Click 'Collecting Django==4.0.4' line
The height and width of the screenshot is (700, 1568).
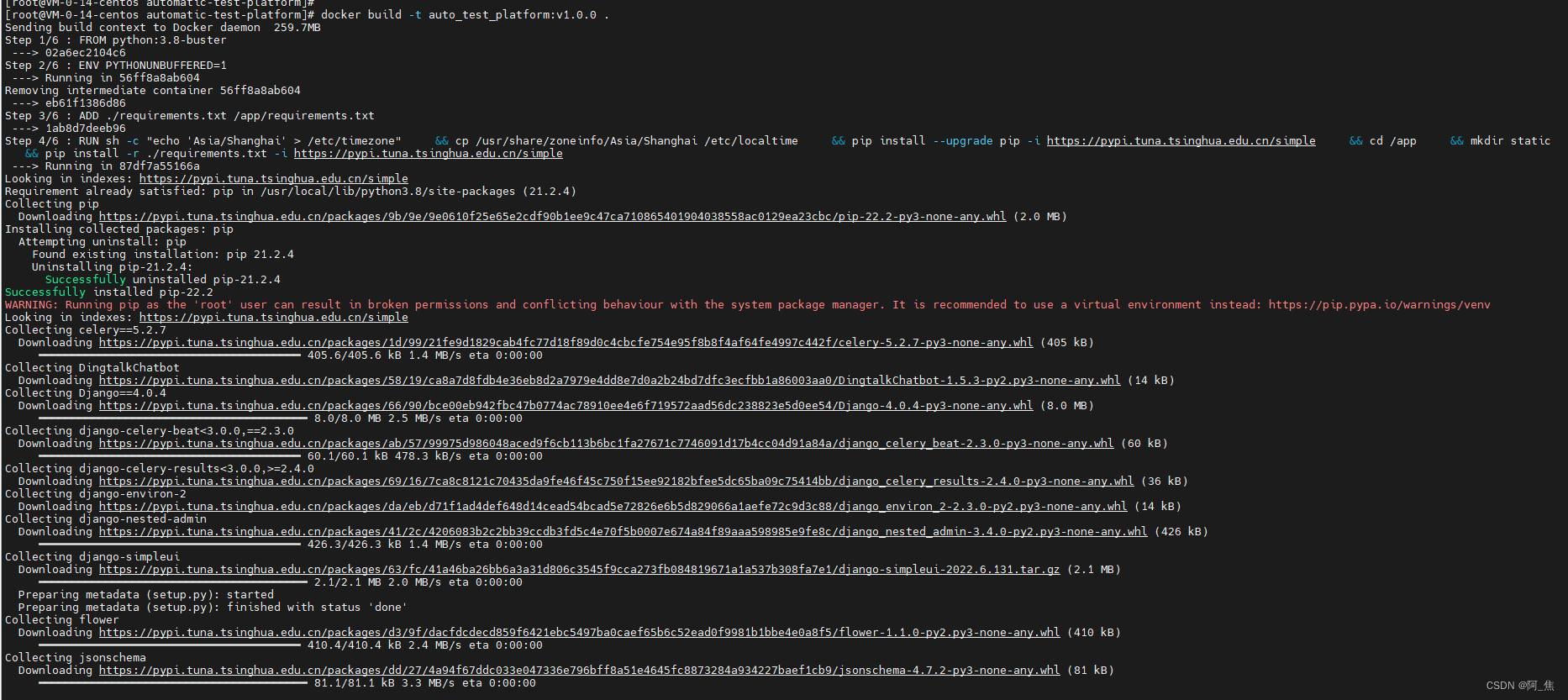[x=85, y=393]
